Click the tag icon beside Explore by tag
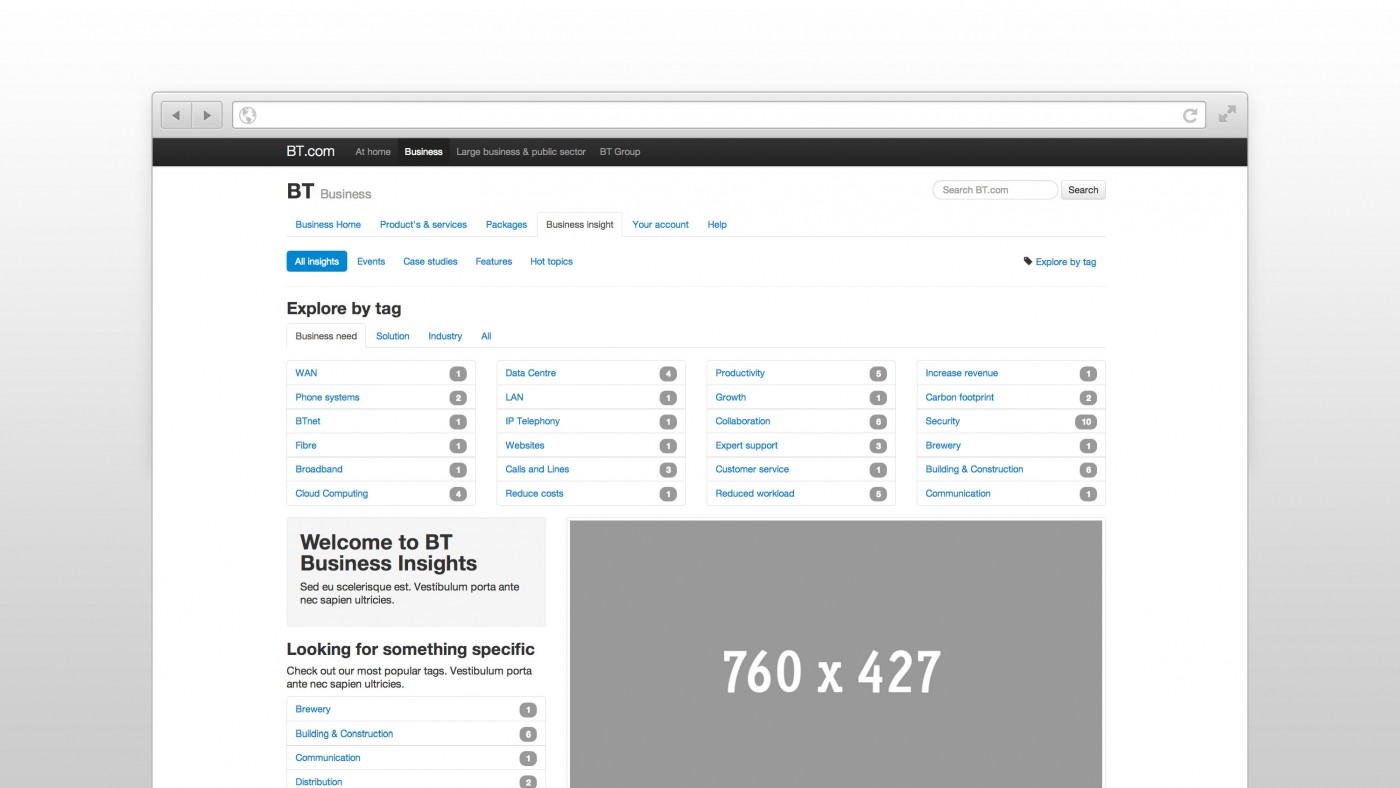The width and height of the screenshot is (1400, 788). [1028, 261]
